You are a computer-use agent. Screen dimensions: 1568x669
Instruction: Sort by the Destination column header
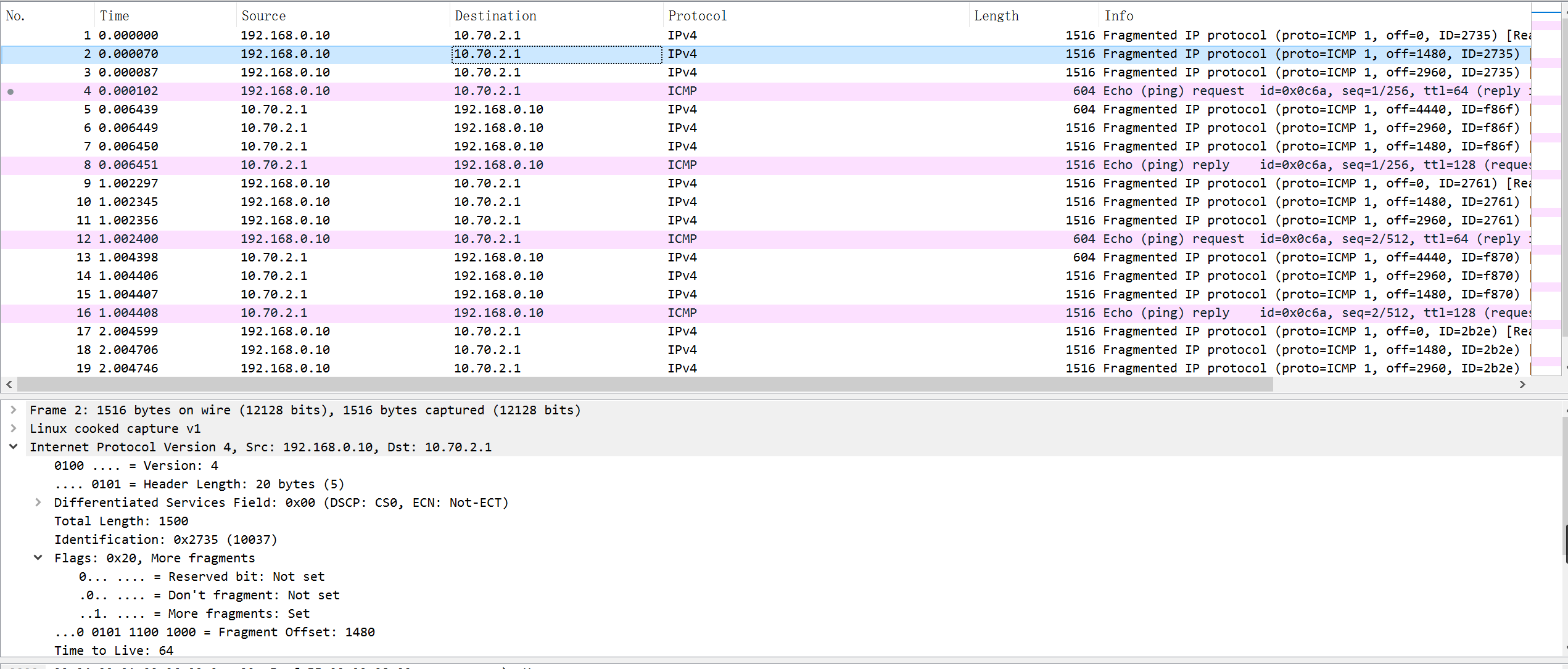coord(556,15)
